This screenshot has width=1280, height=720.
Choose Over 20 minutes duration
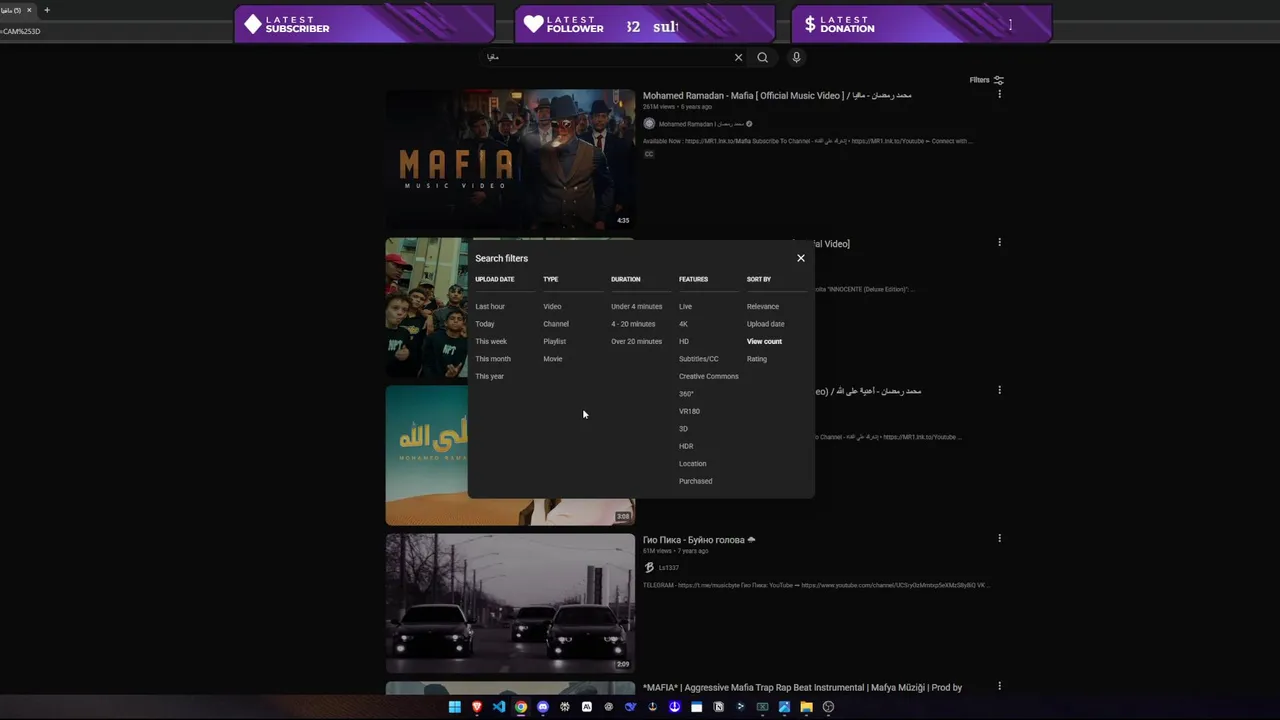point(636,341)
